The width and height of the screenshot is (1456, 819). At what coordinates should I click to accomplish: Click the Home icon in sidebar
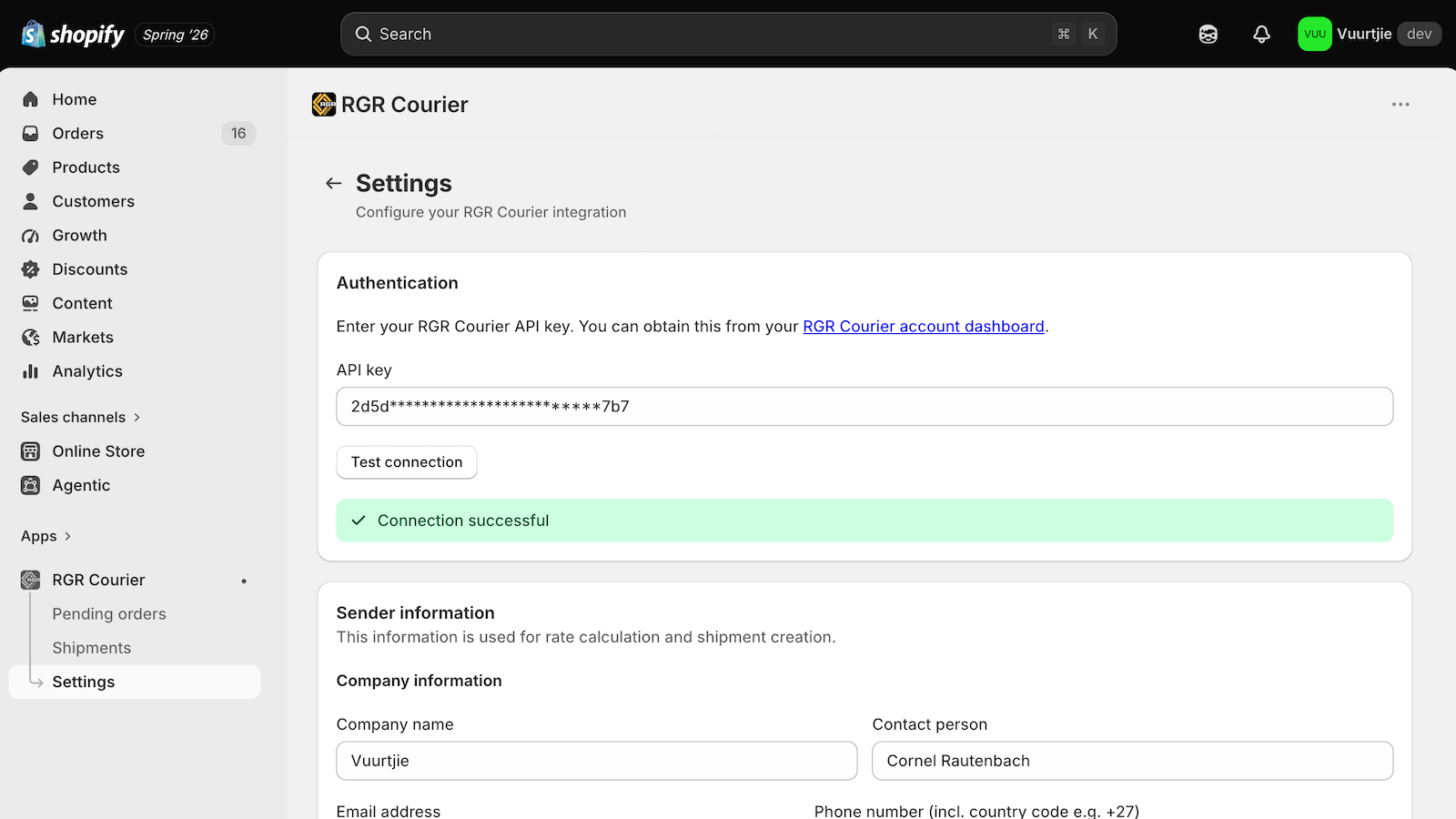coord(31,99)
